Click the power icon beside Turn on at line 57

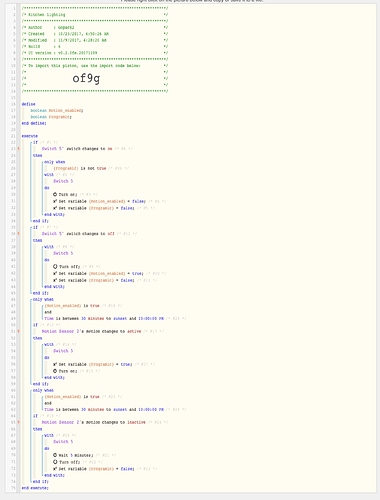point(55,371)
